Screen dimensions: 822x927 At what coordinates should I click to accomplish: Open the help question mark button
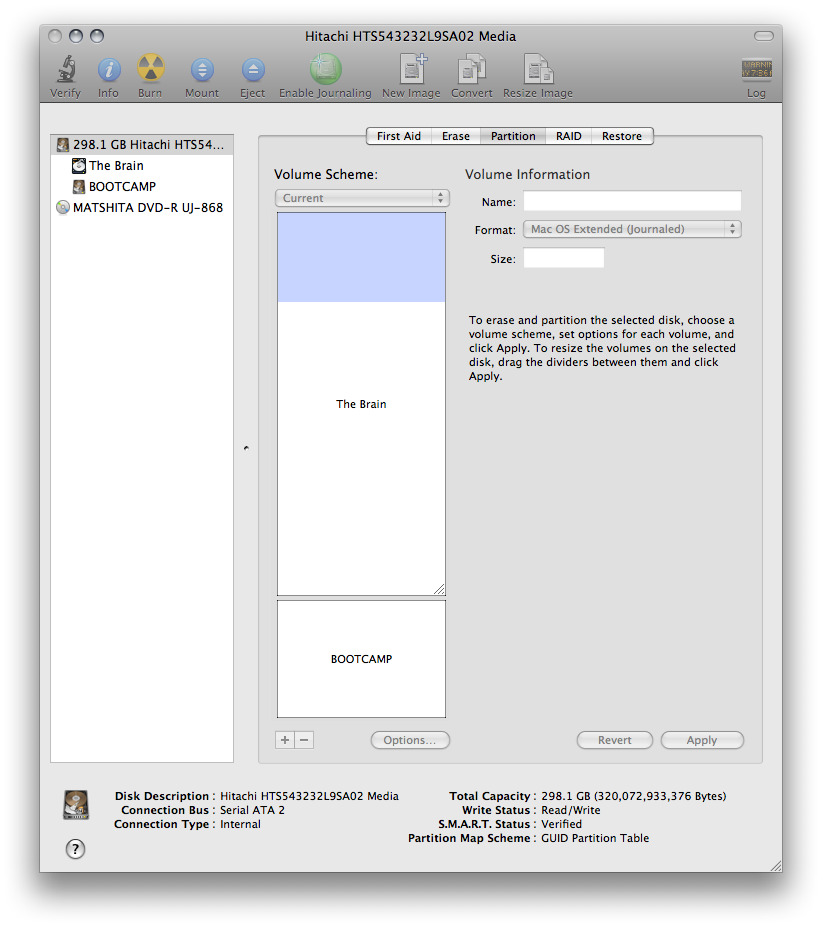pyautogui.click(x=75, y=849)
